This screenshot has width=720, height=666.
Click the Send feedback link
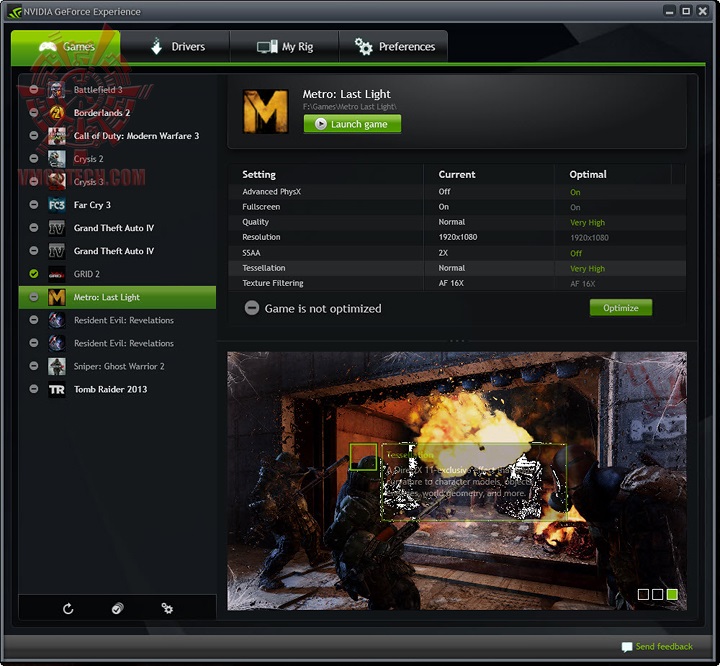[664, 646]
